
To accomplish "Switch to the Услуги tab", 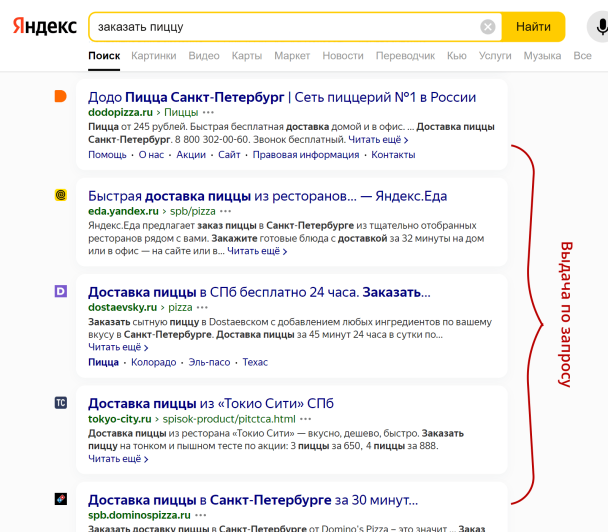I will point(495,56).
